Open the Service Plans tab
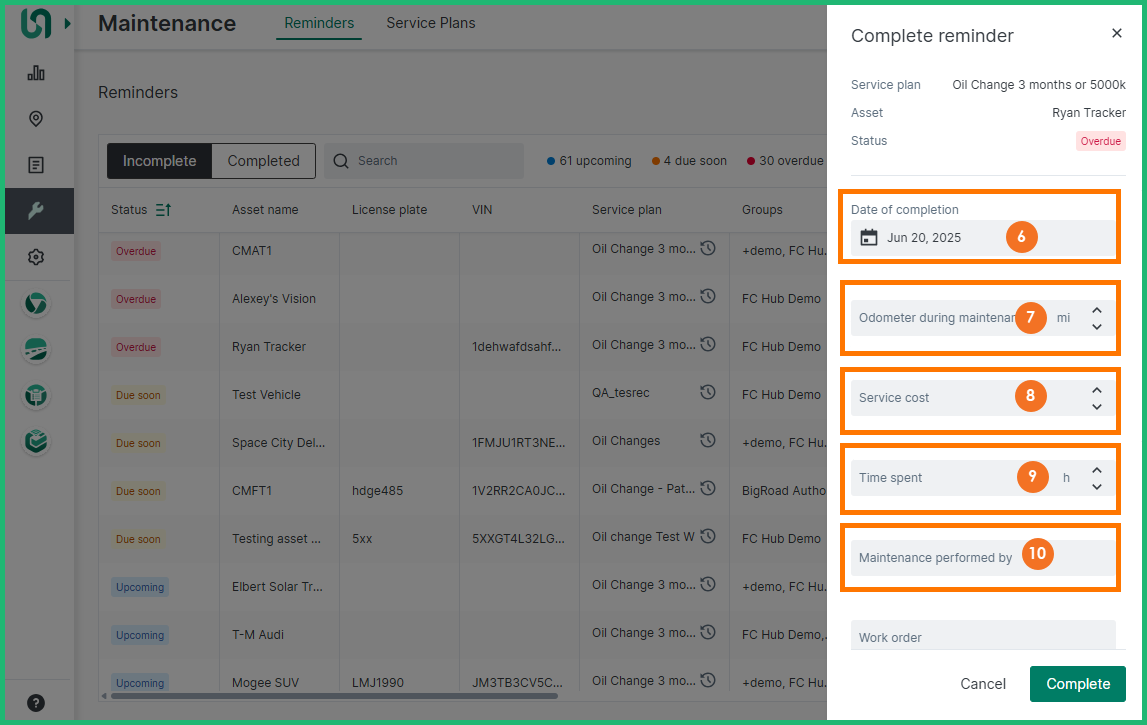The height and width of the screenshot is (725, 1147). click(x=431, y=23)
